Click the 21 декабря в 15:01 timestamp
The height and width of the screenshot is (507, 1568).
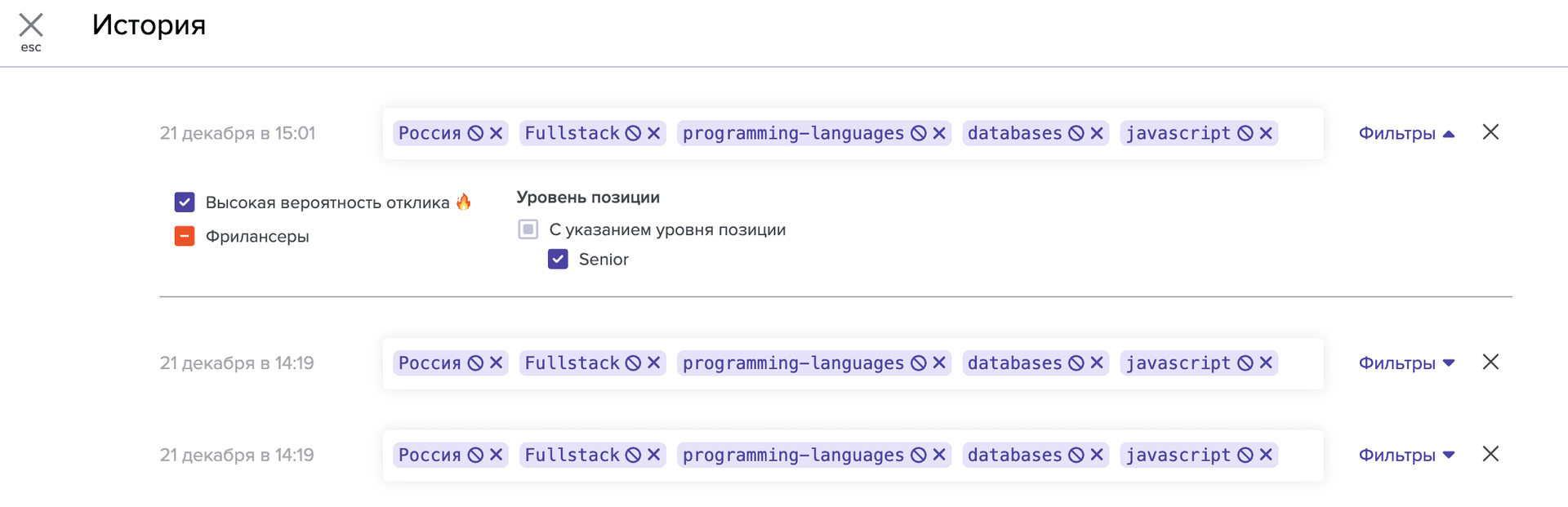237,133
